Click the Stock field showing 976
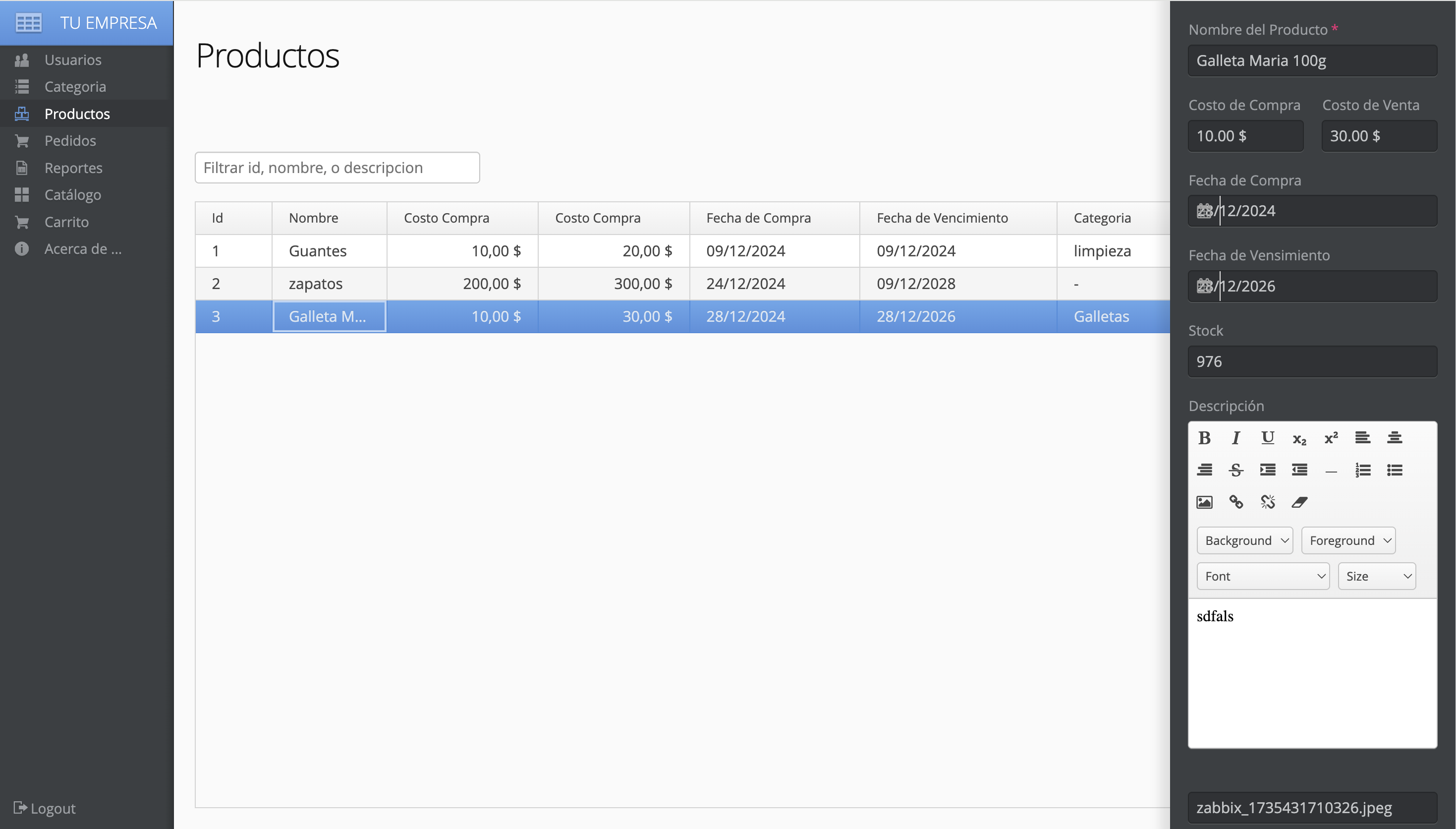The image size is (1456, 829). 1312,361
